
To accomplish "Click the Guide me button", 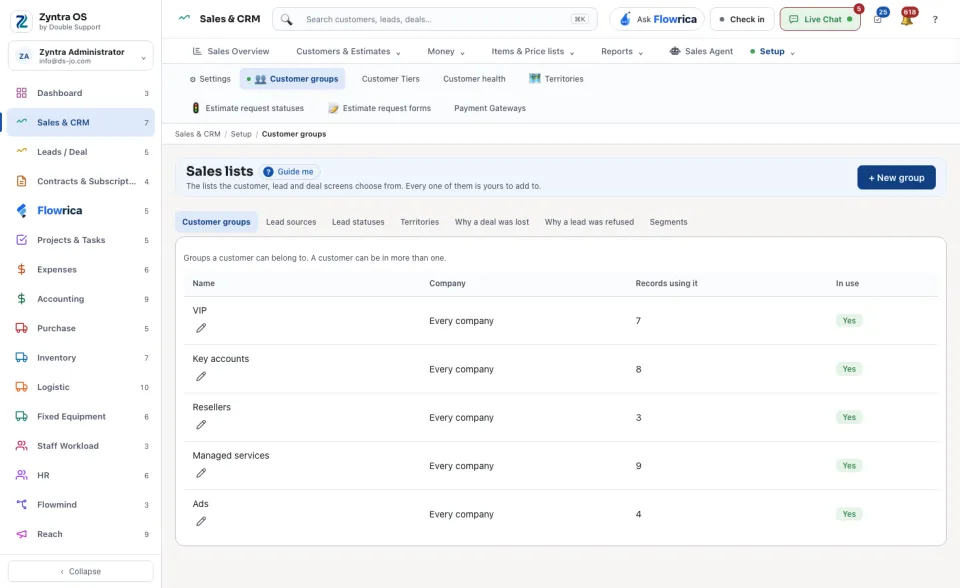I will click(x=289, y=172).
